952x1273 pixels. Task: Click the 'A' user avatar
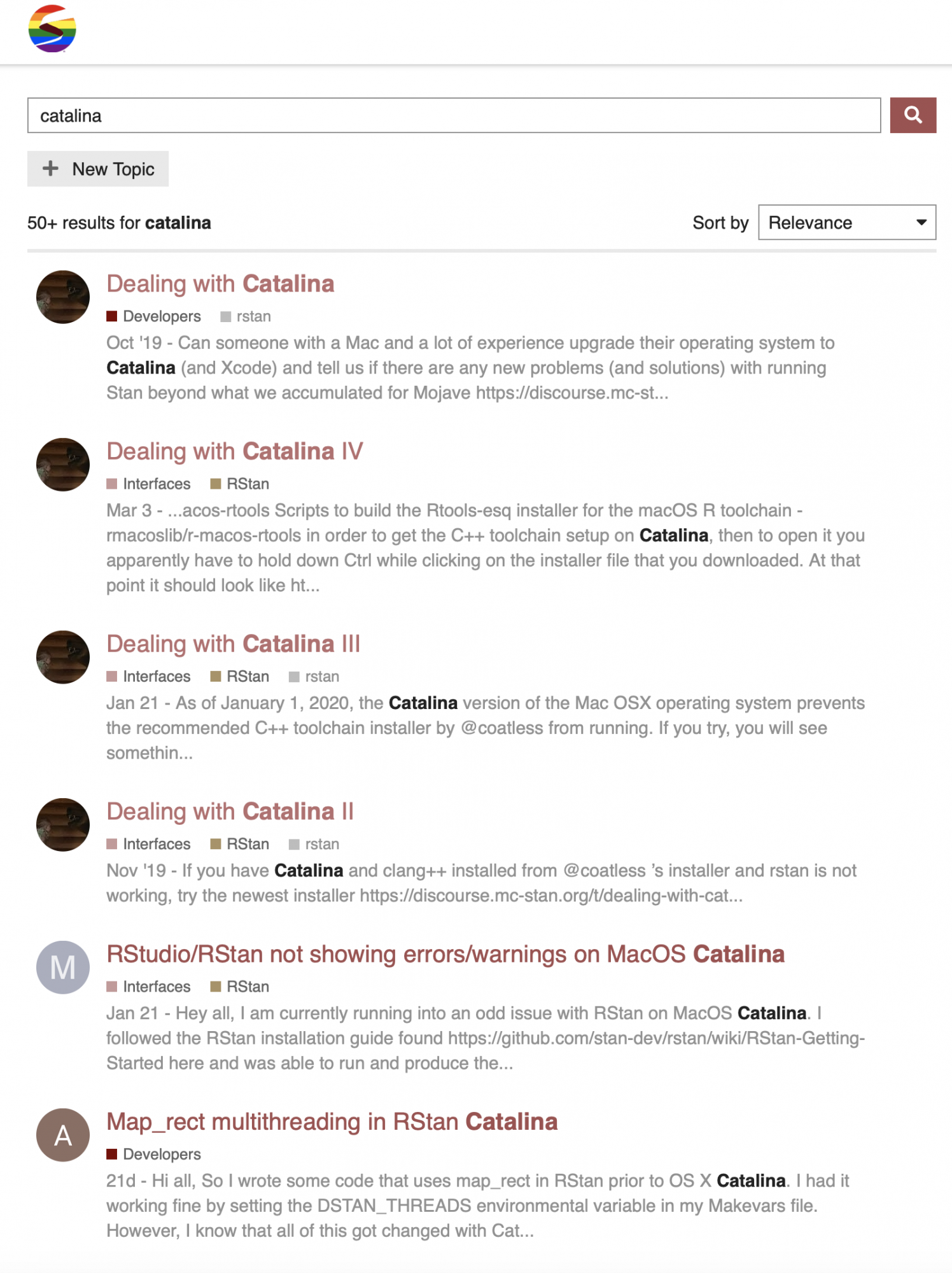pyautogui.click(x=62, y=1135)
